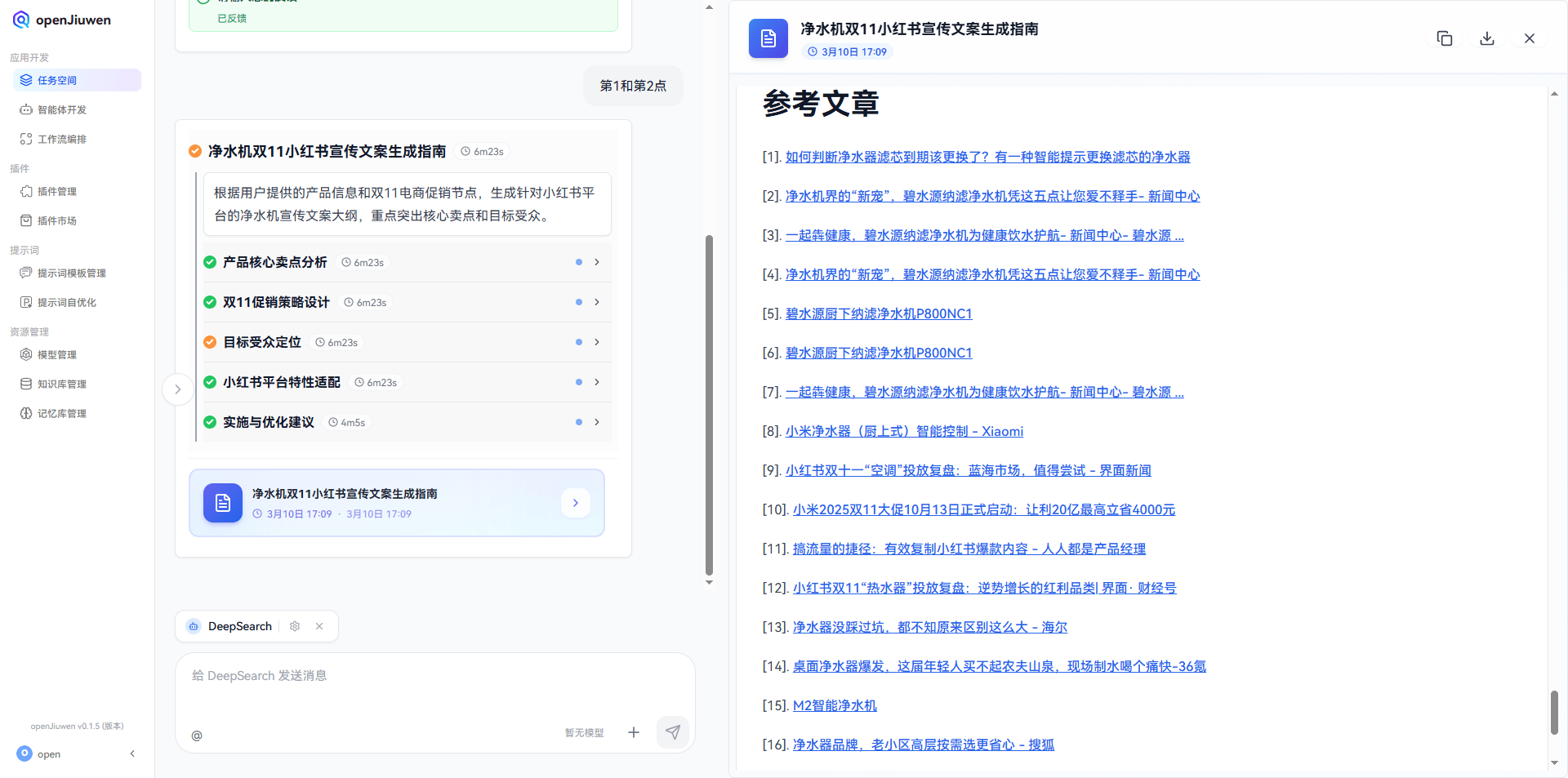Click the @ mention icon in the input area
Image resolution: width=1568 pixels, height=778 pixels.
point(197,736)
